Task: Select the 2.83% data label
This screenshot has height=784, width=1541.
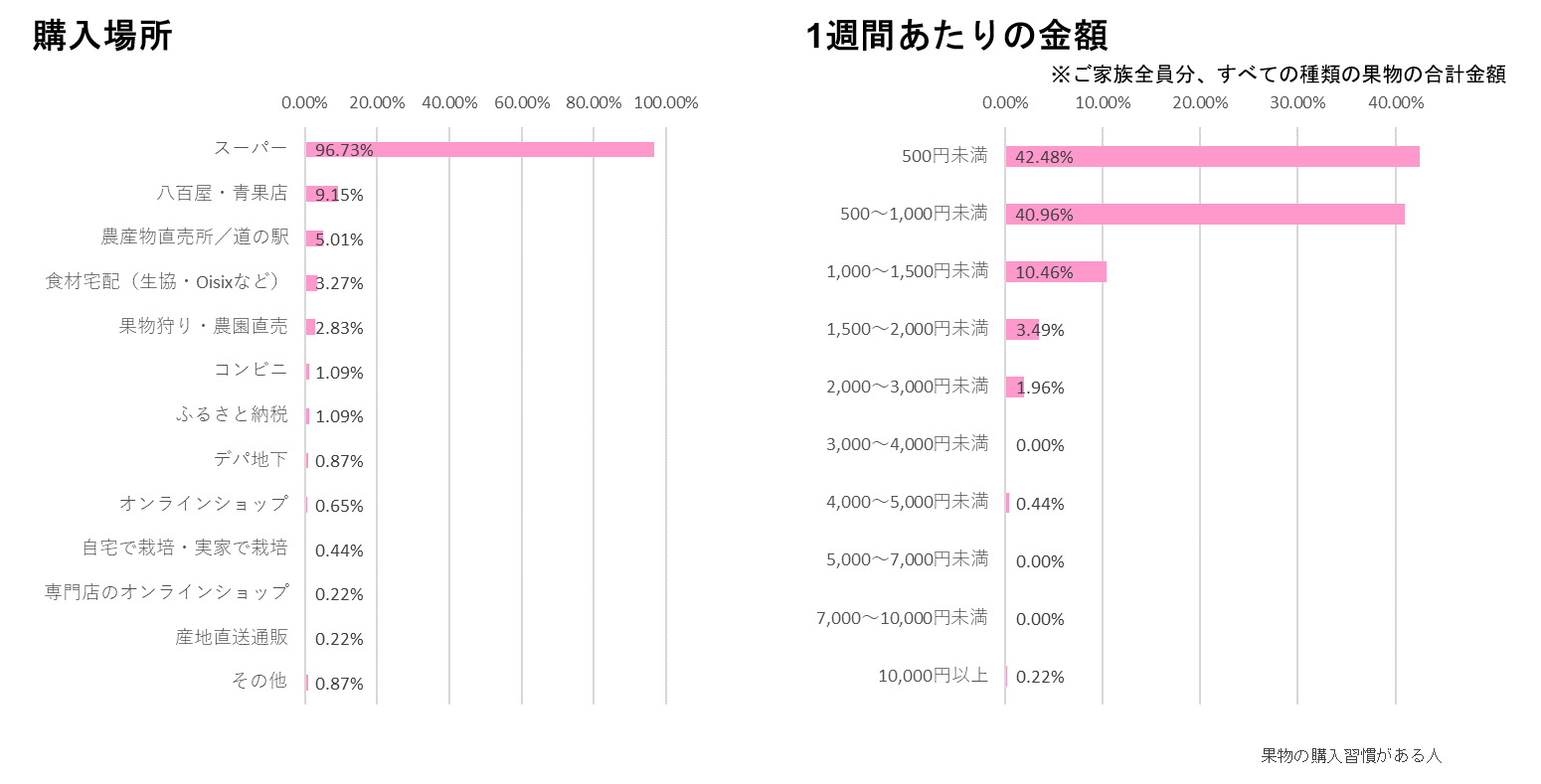Action: (x=339, y=328)
